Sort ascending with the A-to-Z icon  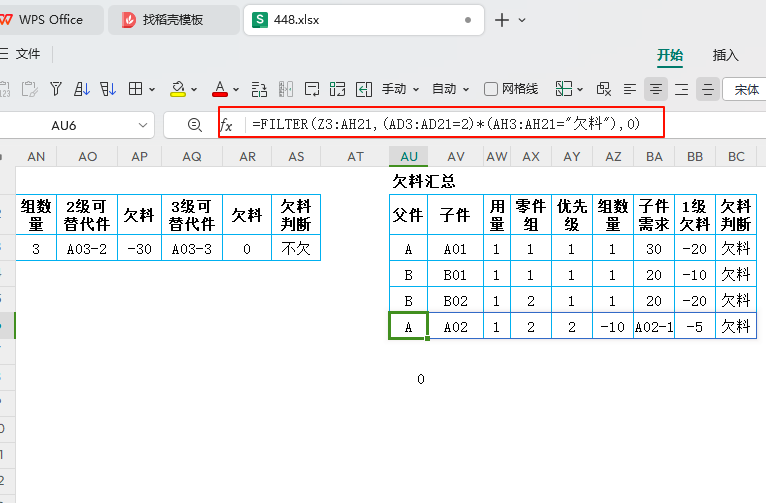click(x=82, y=89)
